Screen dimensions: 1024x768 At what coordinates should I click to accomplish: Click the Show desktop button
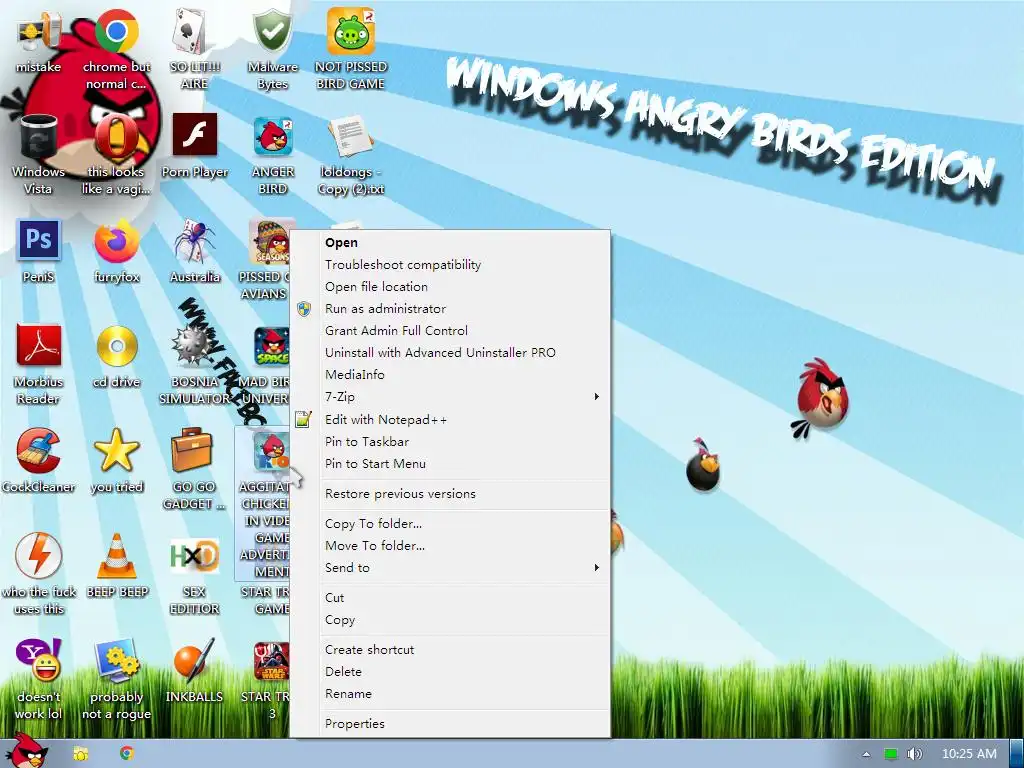pos(1017,754)
